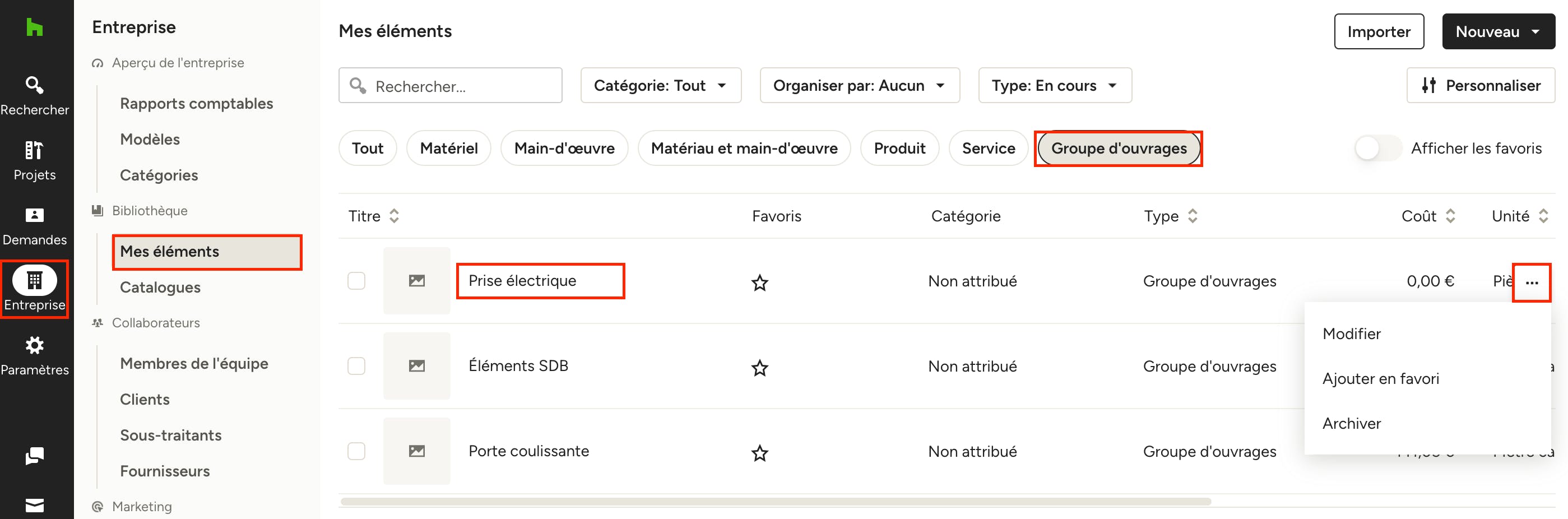
Task: Expand the Nouveau dropdown button
Action: tap(1498, 31)
